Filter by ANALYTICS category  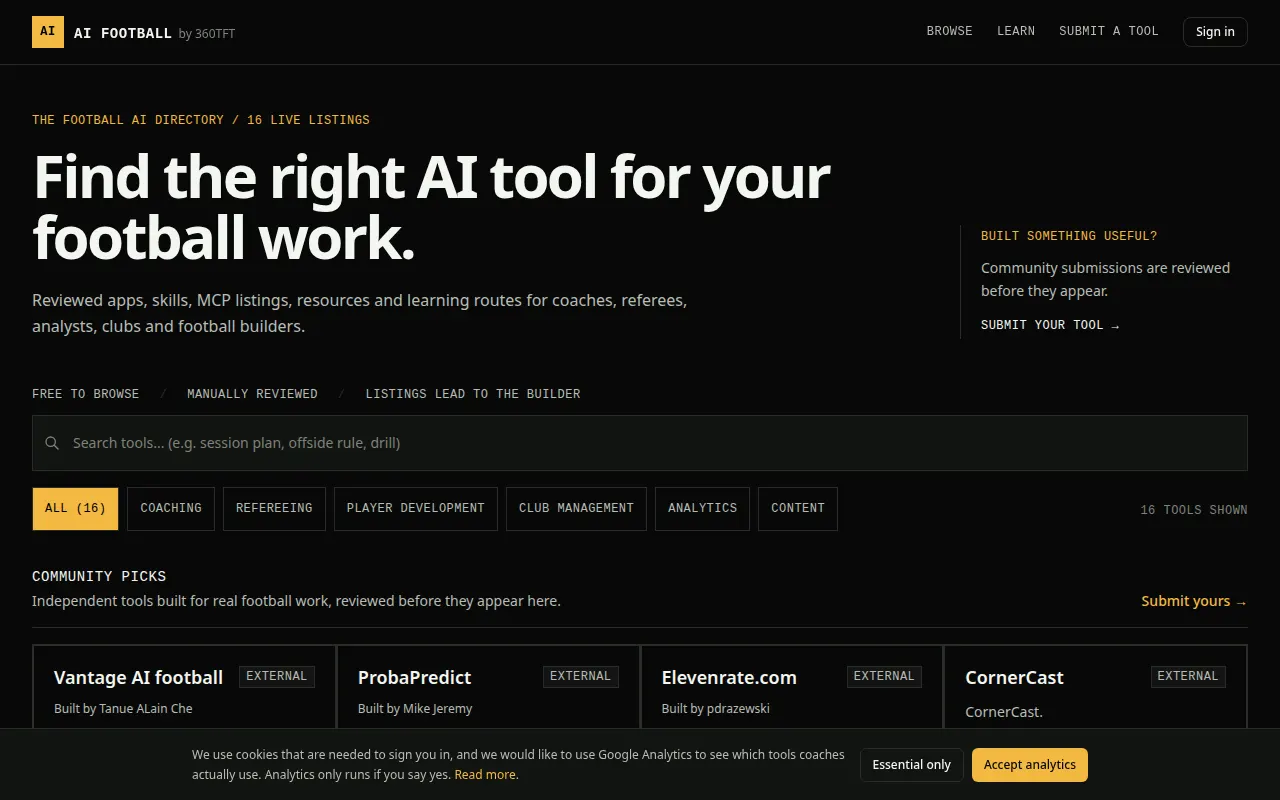[702, 508]
